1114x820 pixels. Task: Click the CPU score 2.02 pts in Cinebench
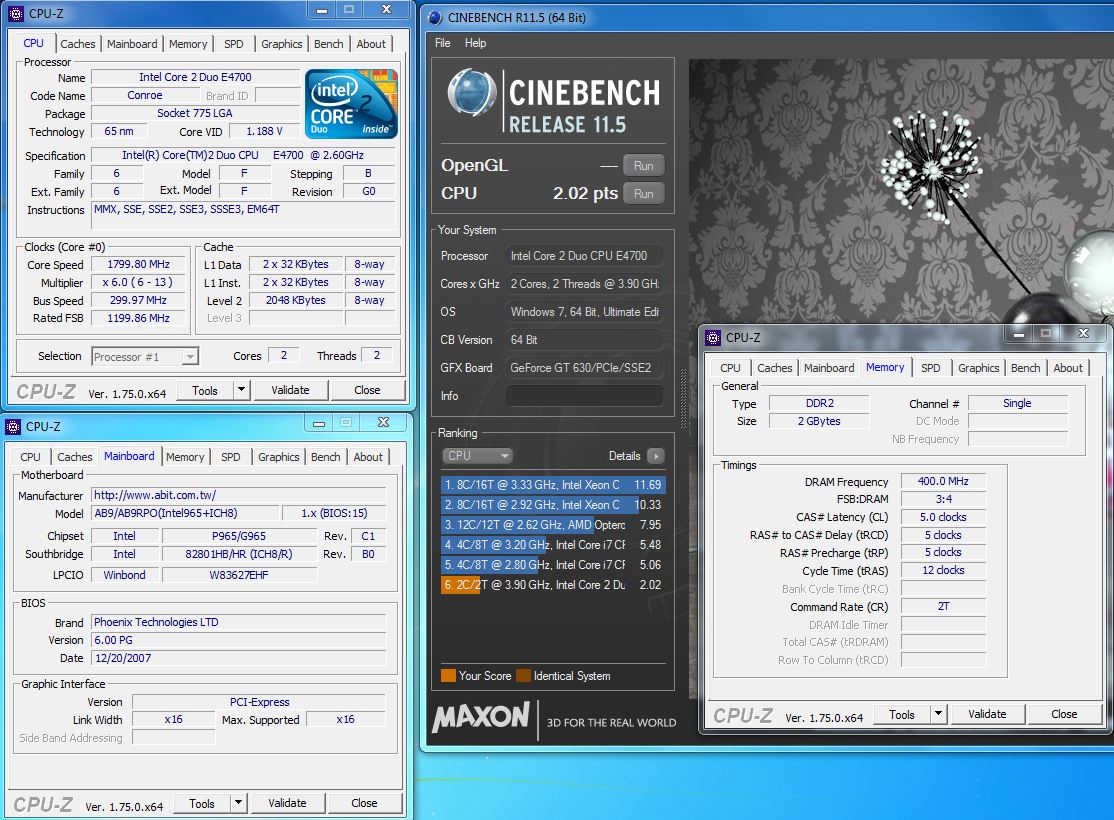coord(585,193)
